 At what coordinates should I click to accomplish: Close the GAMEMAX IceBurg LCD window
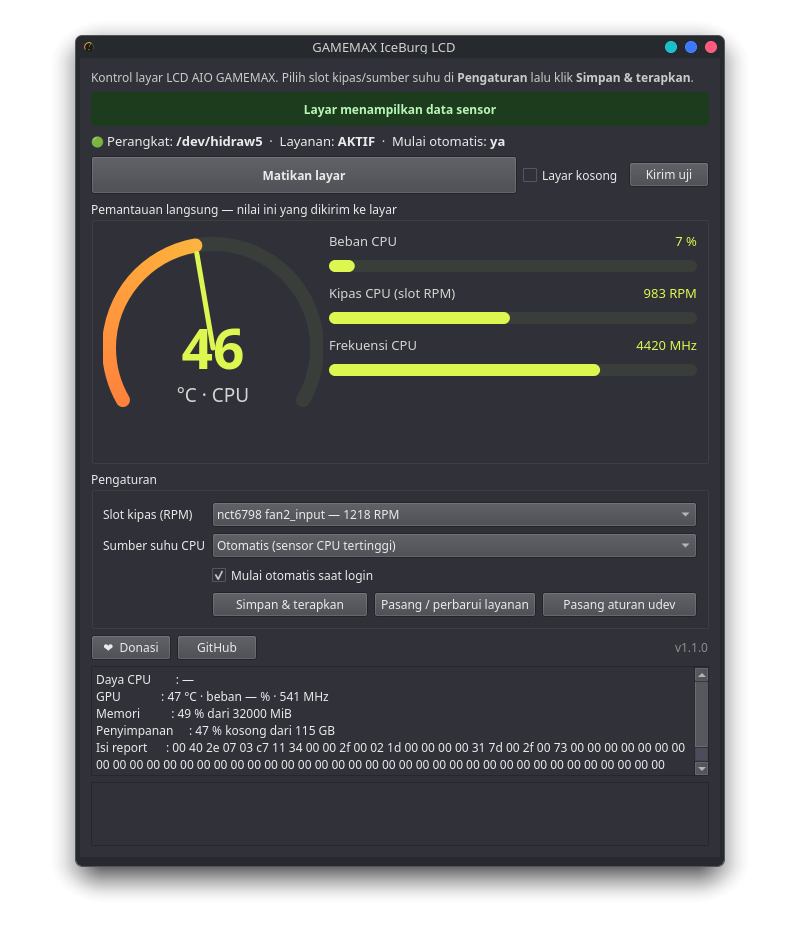point(711,47)
